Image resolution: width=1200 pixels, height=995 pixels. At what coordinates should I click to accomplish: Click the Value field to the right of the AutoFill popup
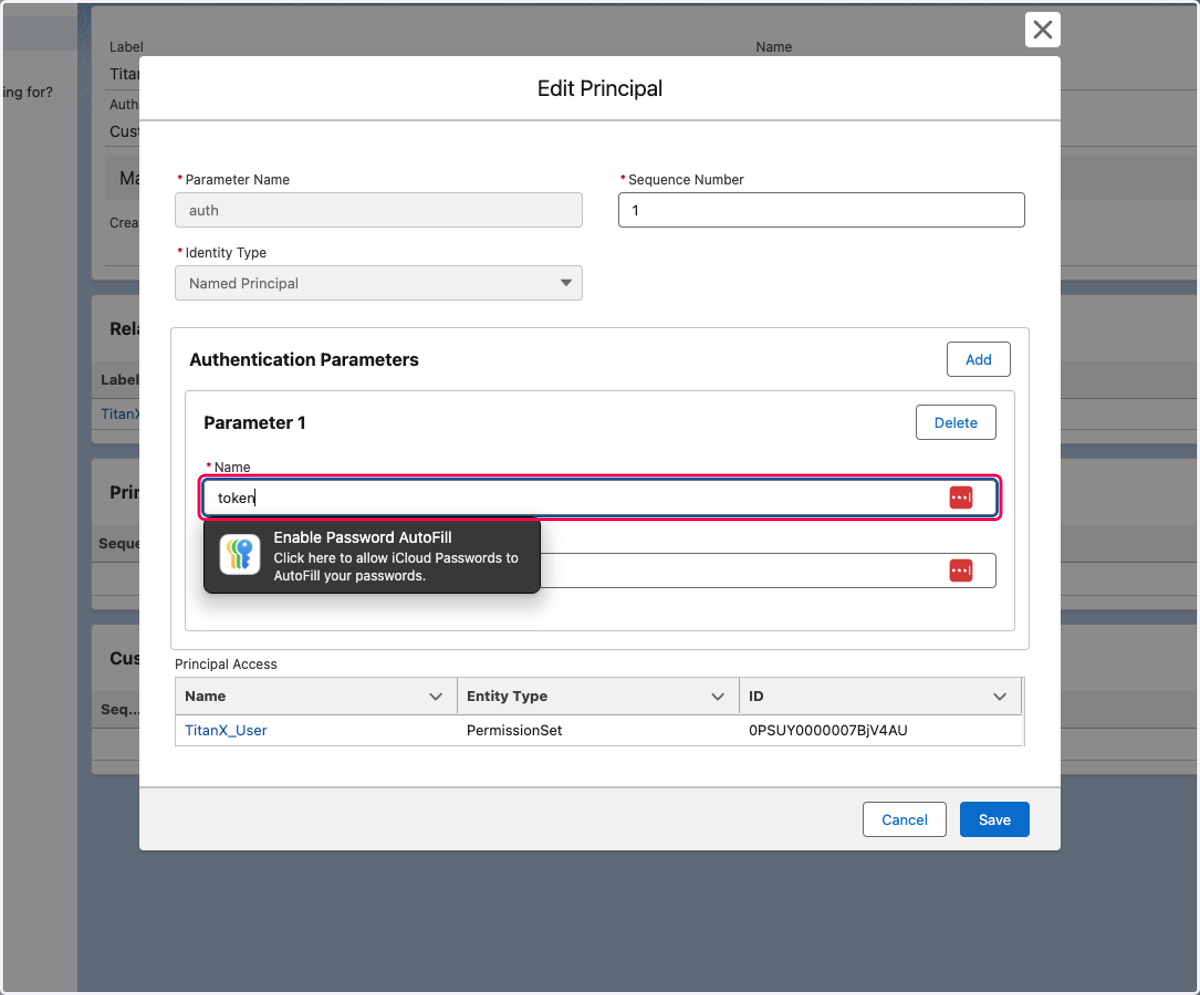coord(768,570)
